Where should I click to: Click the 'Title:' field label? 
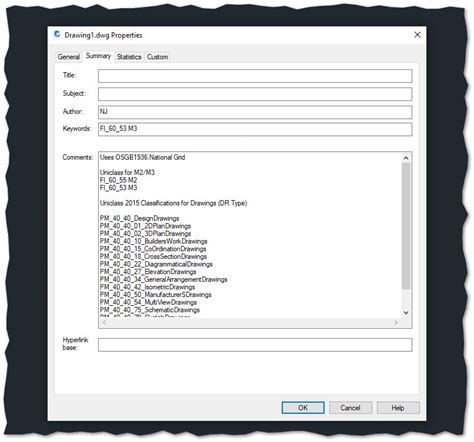(x=69, y=75)
